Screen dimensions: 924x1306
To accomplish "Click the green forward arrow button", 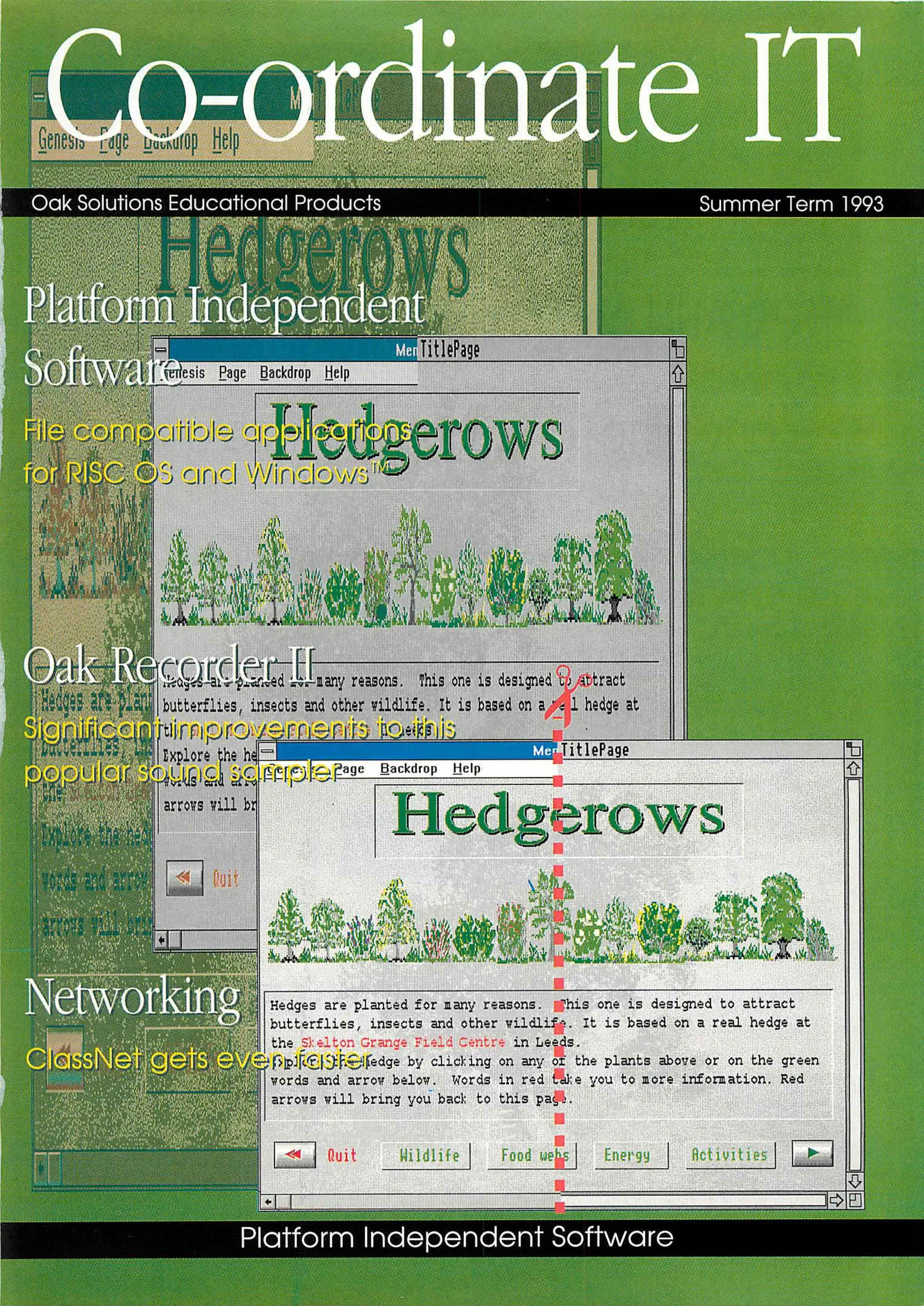I will [812, 1153].
